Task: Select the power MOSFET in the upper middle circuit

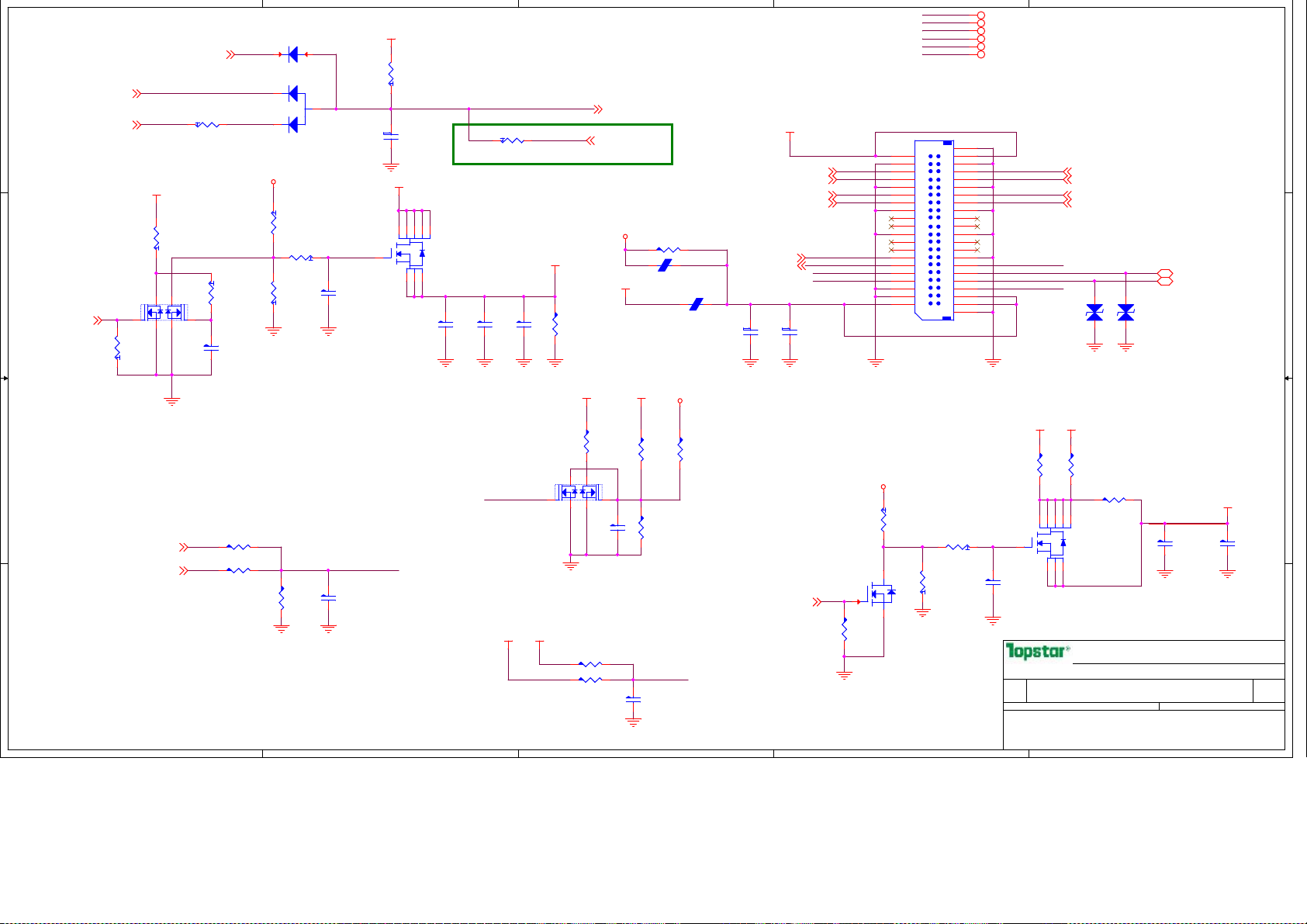Action: tap(412, 254)
